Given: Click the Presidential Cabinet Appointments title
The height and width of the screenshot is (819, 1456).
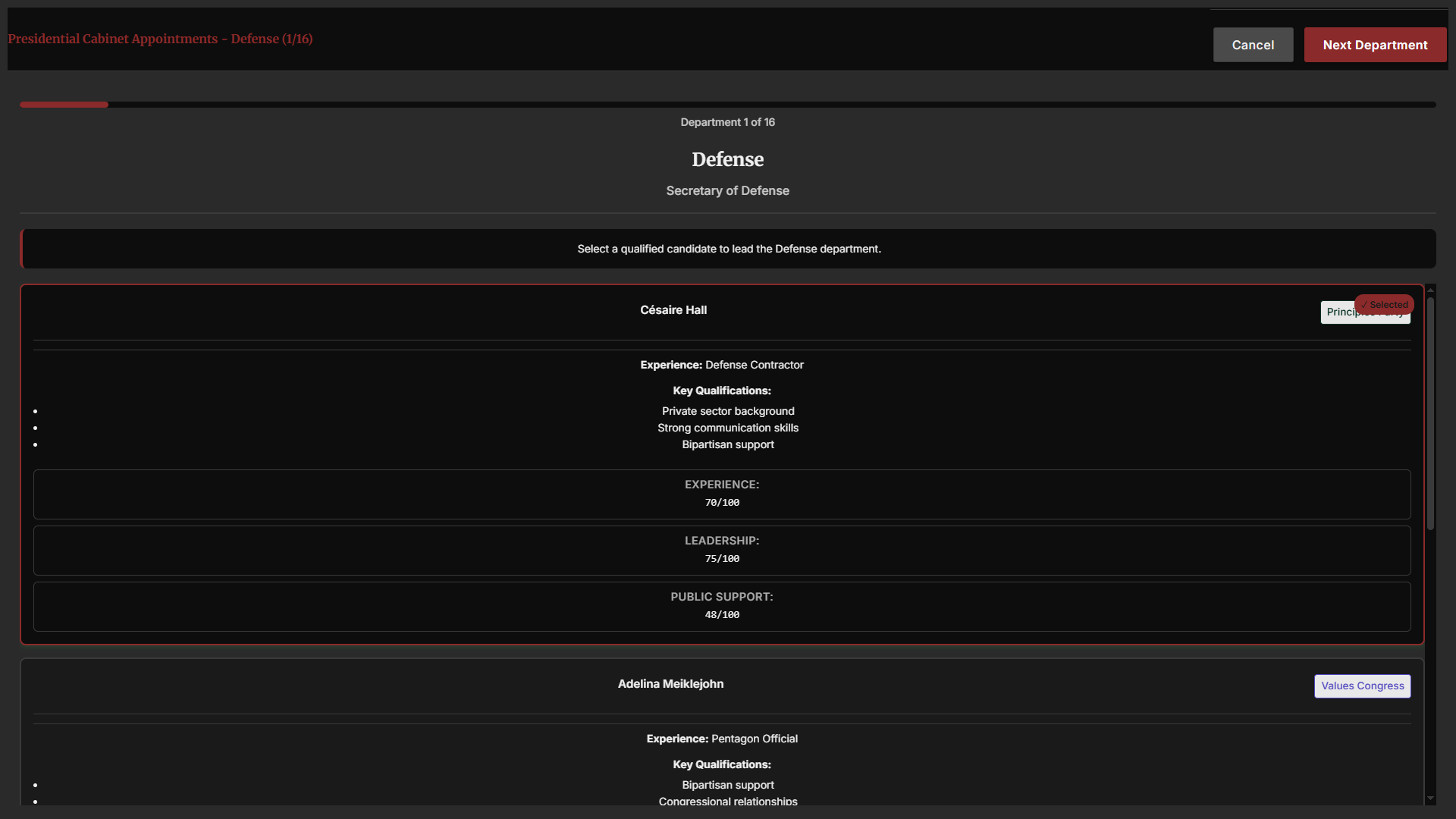Looking at the screenshot, I should click(x=160, y=39).
